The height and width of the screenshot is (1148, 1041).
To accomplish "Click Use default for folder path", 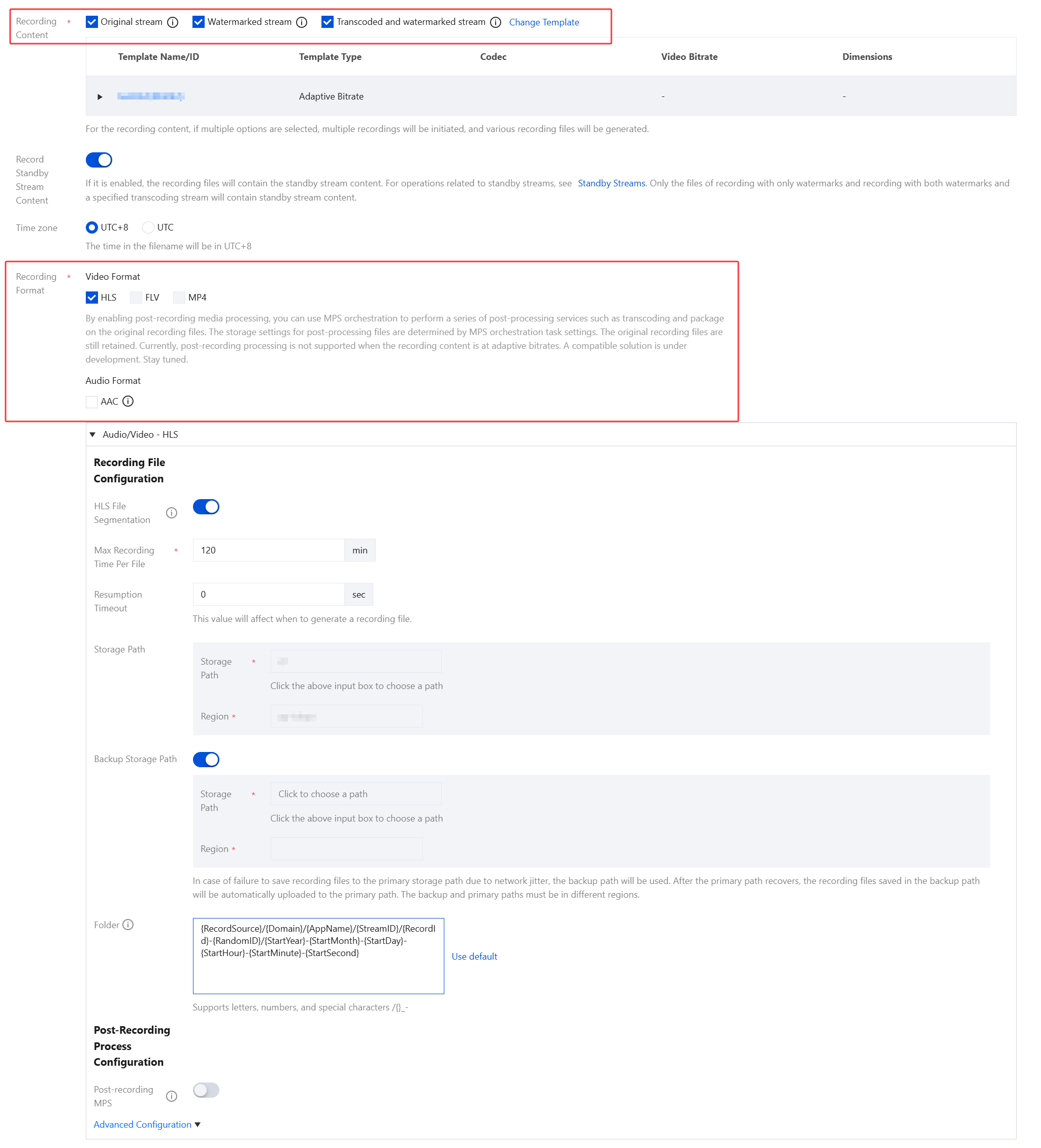I will click(474, 957).
